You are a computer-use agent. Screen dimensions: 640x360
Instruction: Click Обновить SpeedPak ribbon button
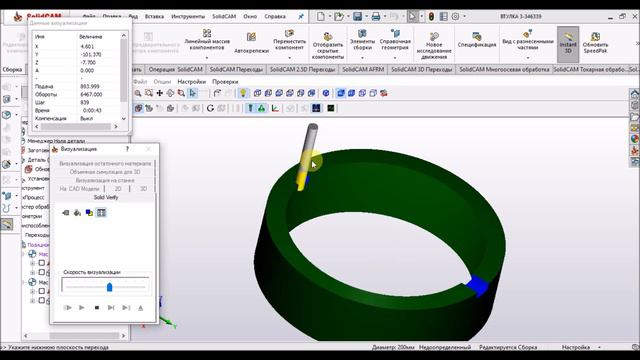[x=595, y=43]
